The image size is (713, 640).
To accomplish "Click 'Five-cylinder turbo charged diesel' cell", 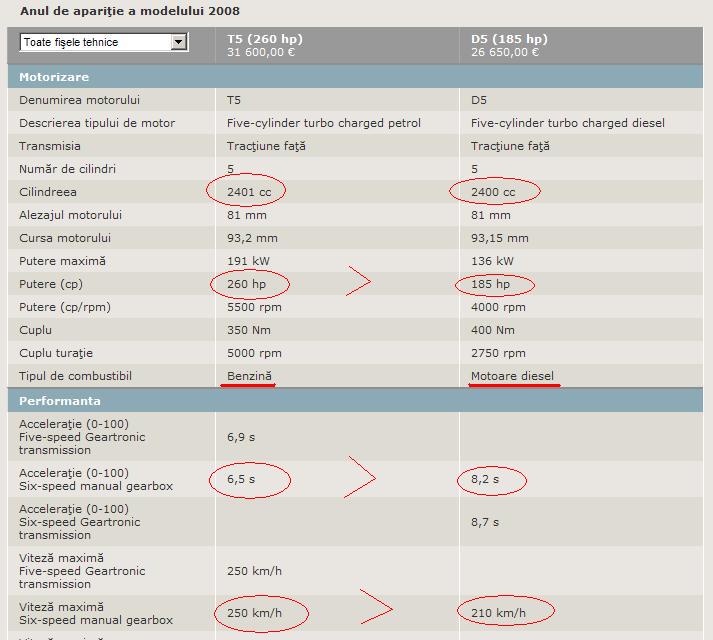I will [x=568, y=123].
